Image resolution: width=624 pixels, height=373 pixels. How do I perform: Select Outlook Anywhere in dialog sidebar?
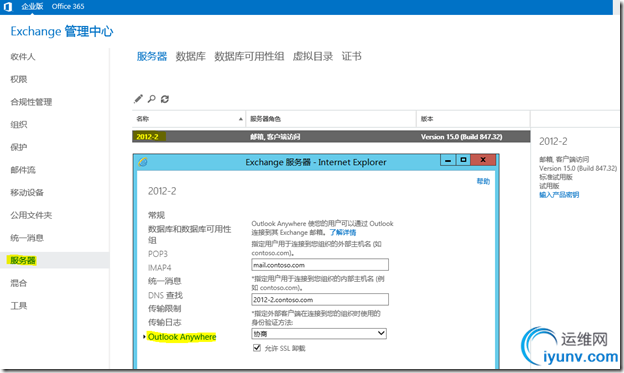pyautogui.click(x=182, y=337)
